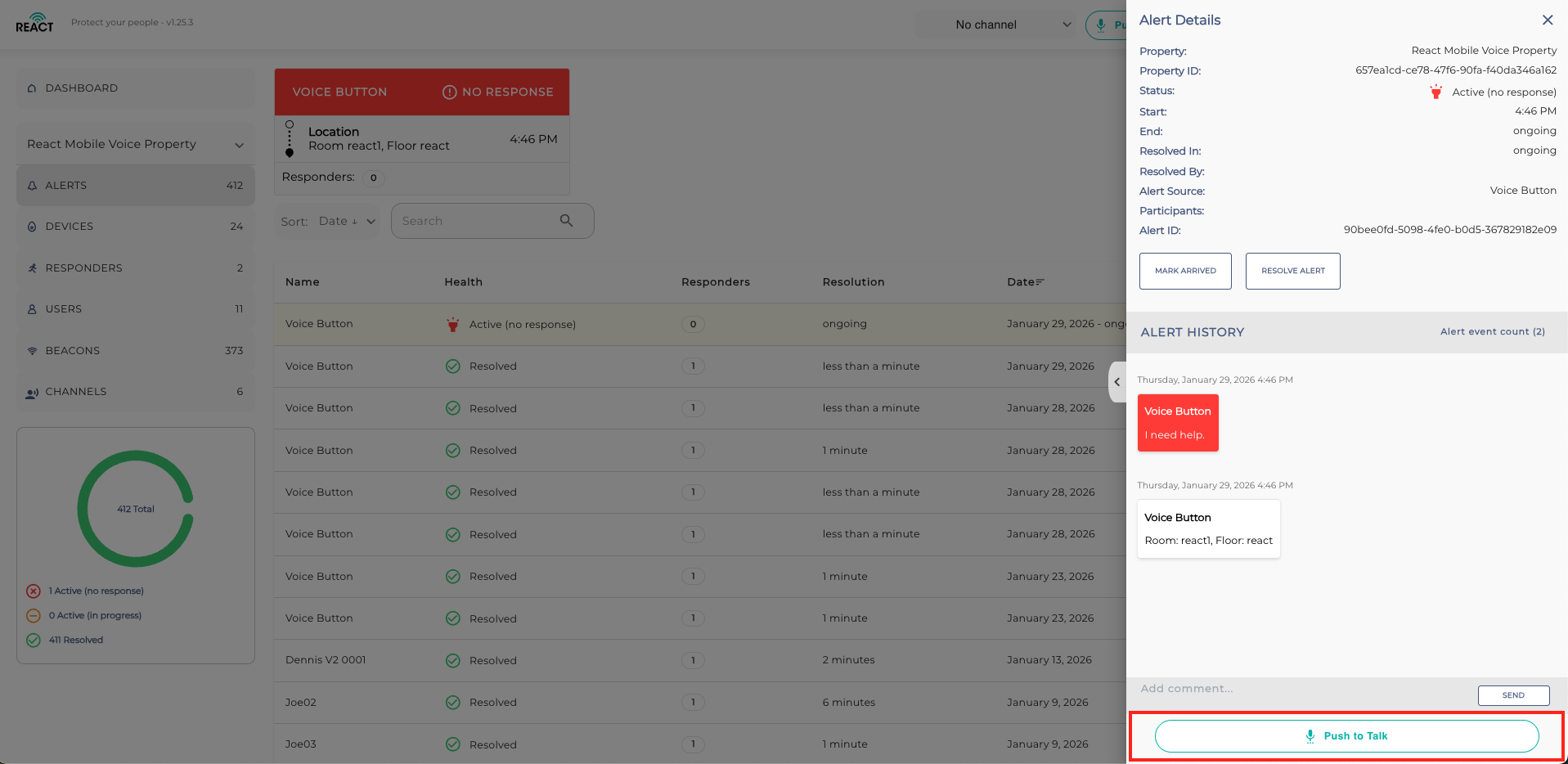Click the green check in Joe02 row
The image size is (1568, 764).
click(x=452, y=703)
